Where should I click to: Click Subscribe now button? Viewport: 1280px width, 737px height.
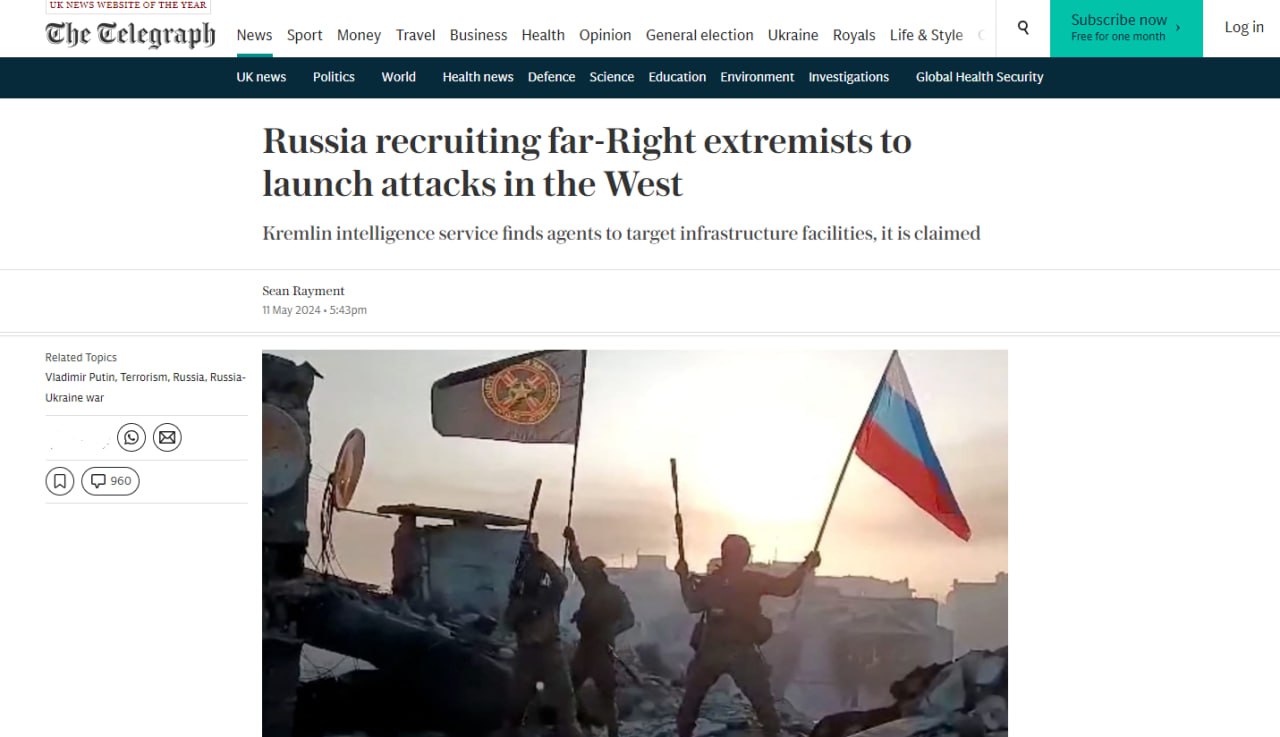1126,28
